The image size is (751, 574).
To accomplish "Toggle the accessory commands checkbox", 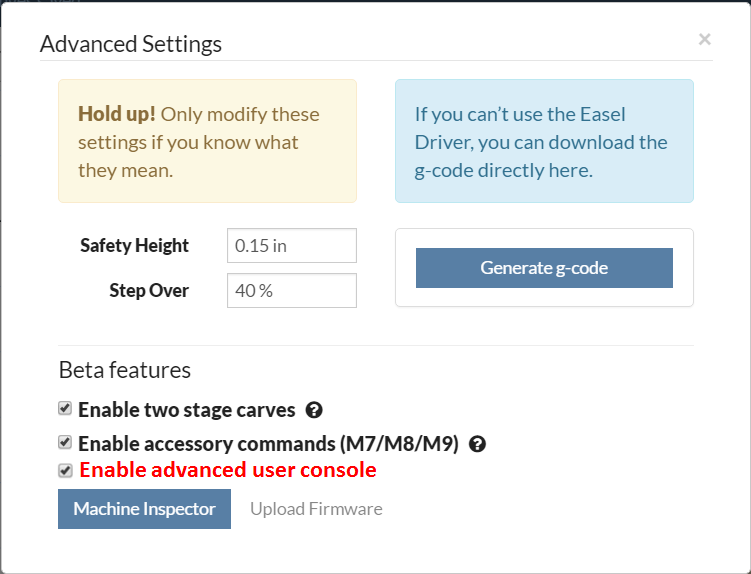I will pos(65,442).
